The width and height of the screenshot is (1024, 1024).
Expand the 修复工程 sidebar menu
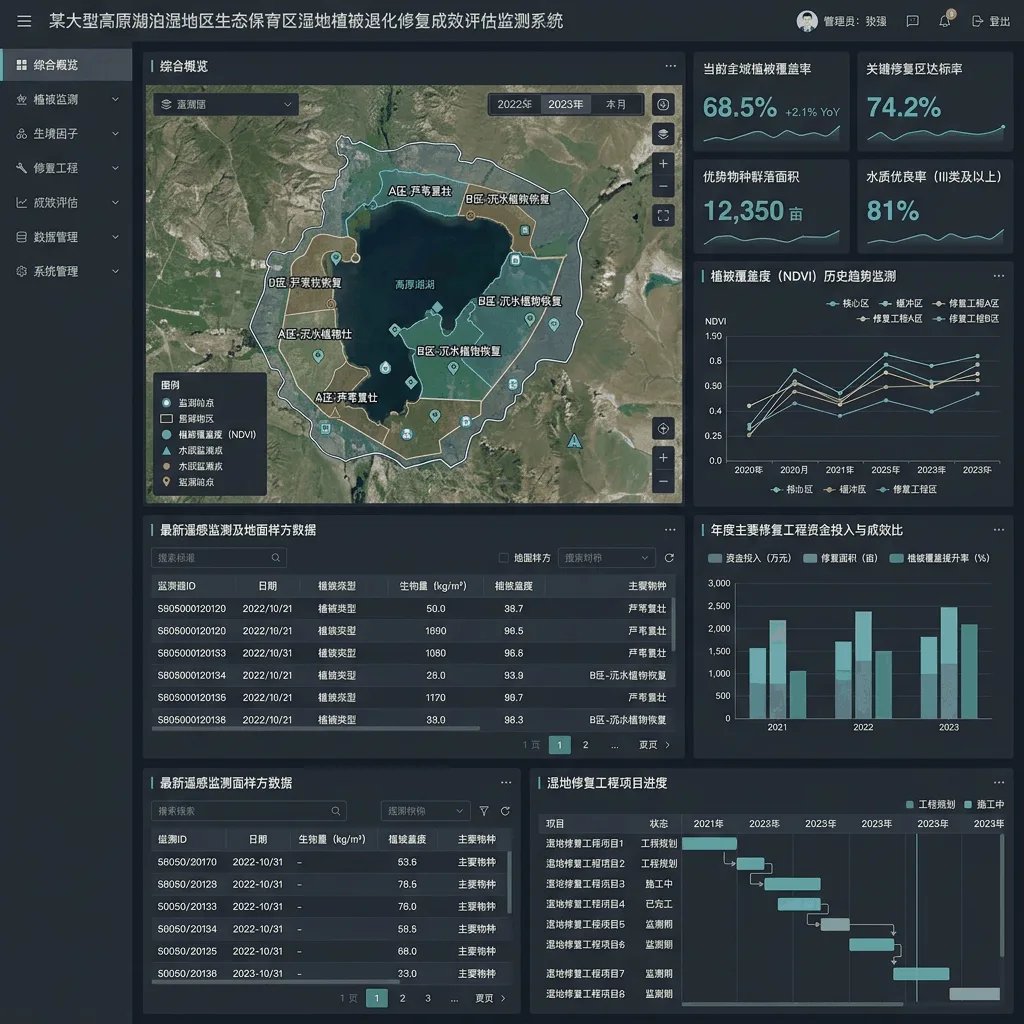coord(67,168)
